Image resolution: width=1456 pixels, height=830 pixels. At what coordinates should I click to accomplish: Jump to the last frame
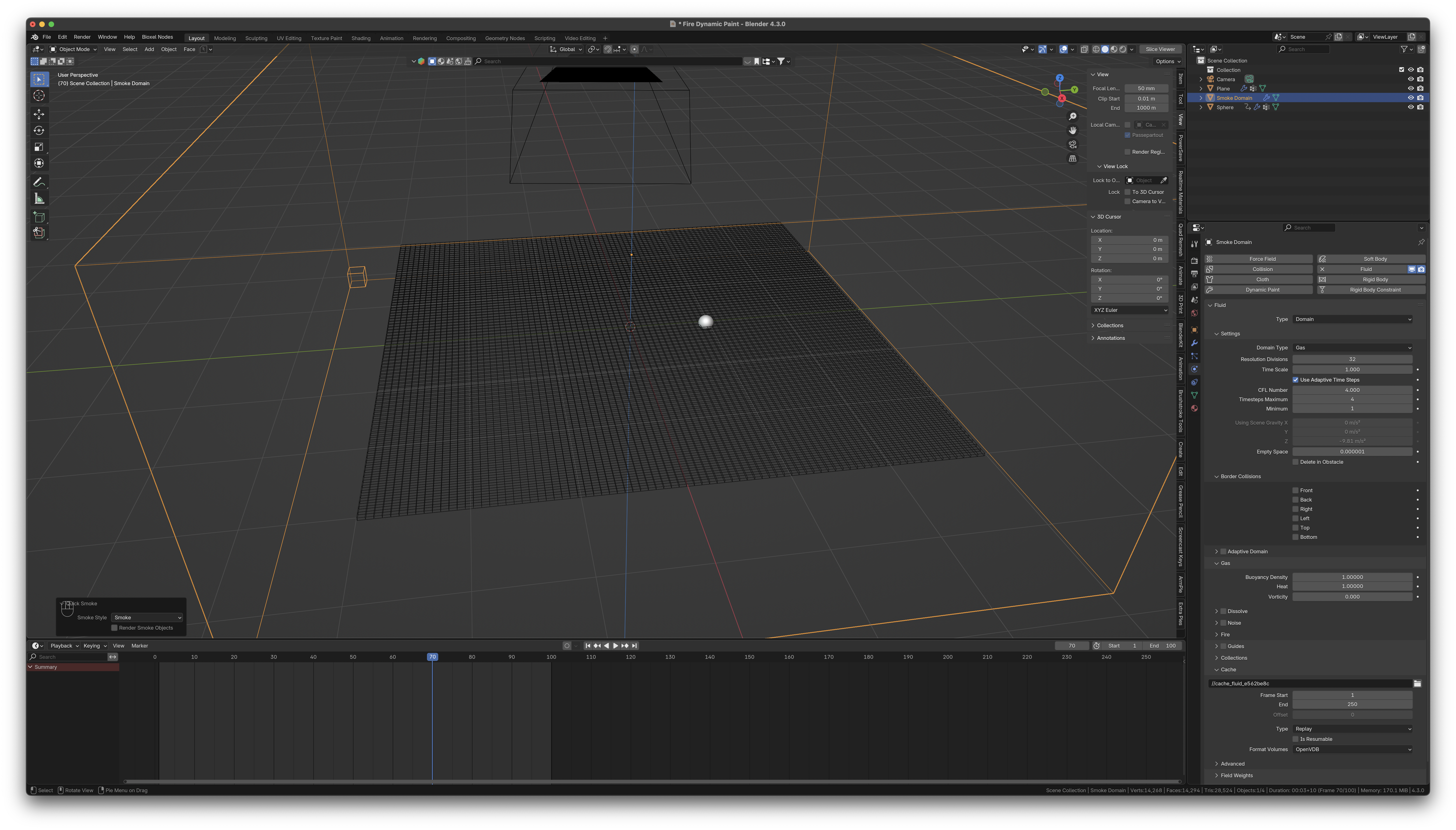click(x=634, y=646)
